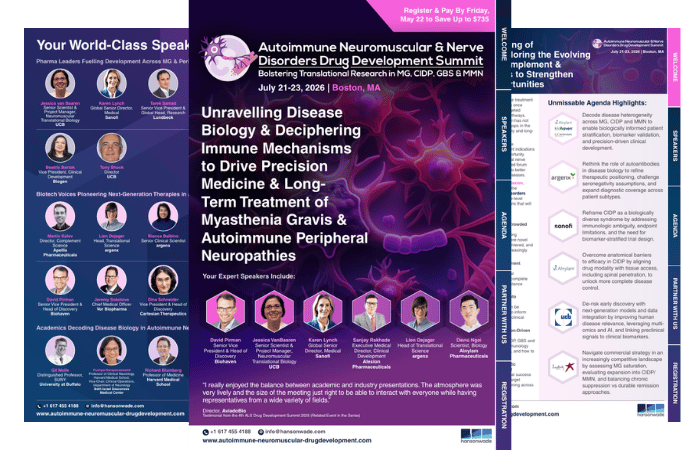Click the hansonwade logo on the center cover
Viewport: 700px width, 450px height.
click(x=476, y=436)
